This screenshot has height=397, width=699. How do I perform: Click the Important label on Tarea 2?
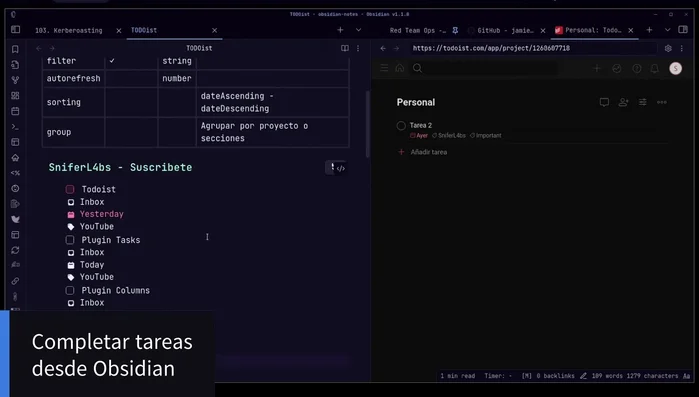pos(486,135)
